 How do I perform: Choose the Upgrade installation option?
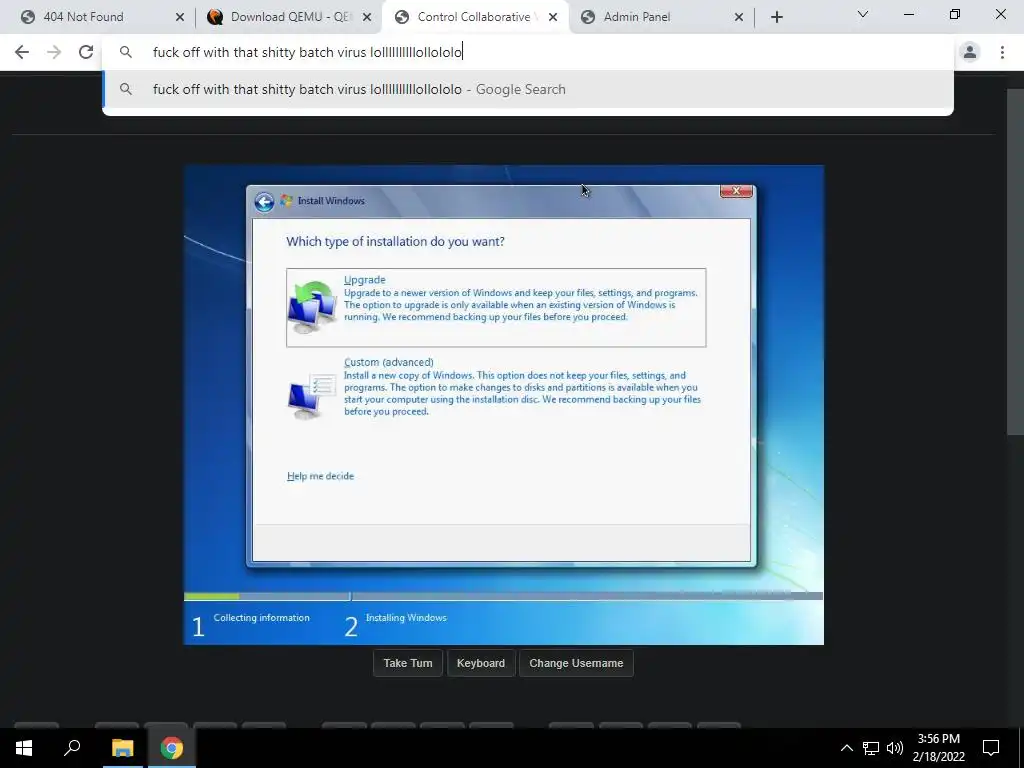(496, 307)
